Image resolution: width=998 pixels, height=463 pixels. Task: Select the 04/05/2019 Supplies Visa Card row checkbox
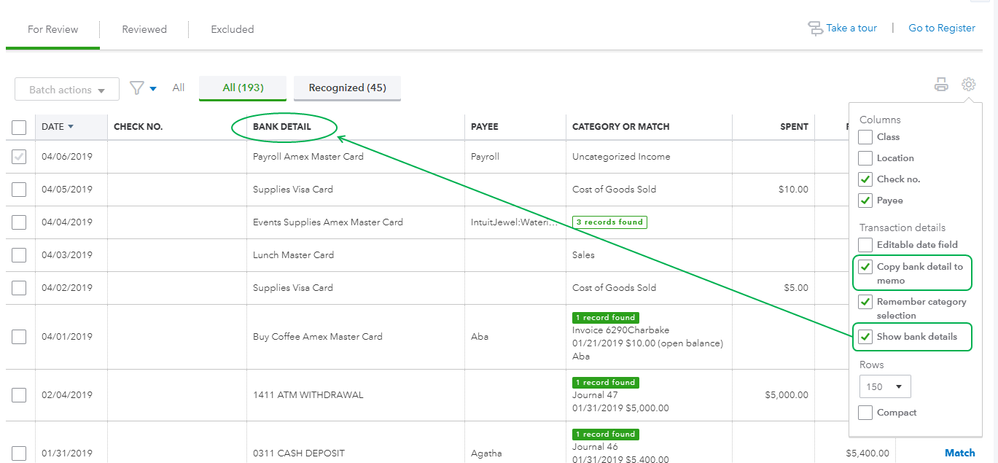(19, 189)
